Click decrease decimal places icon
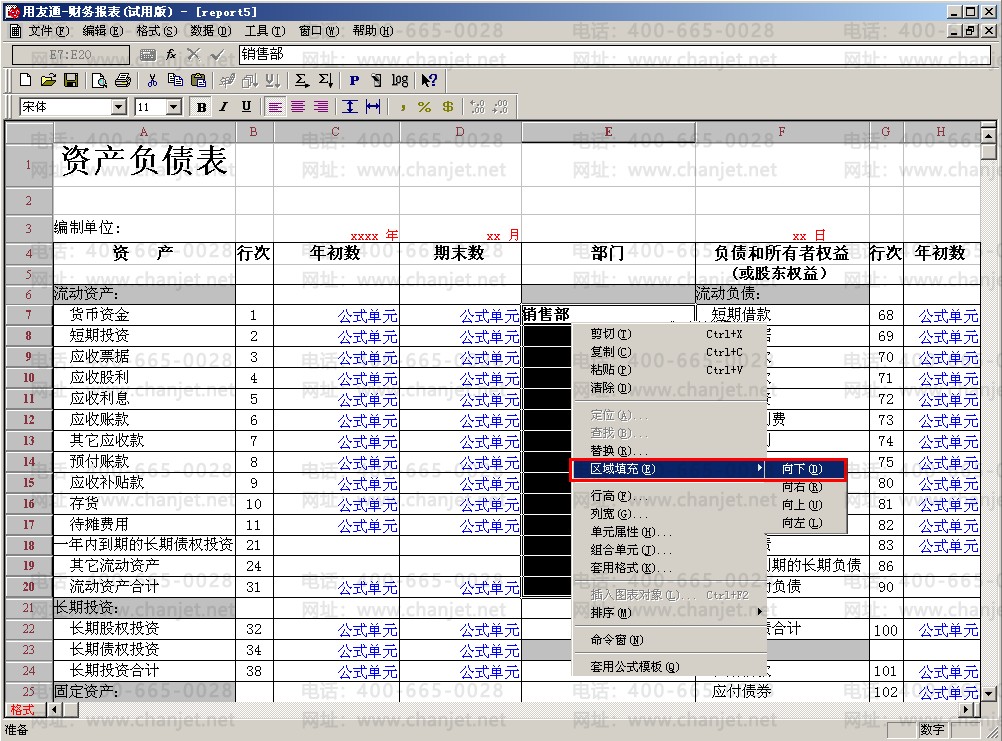The image size is (1002, 741). point(500,107)
